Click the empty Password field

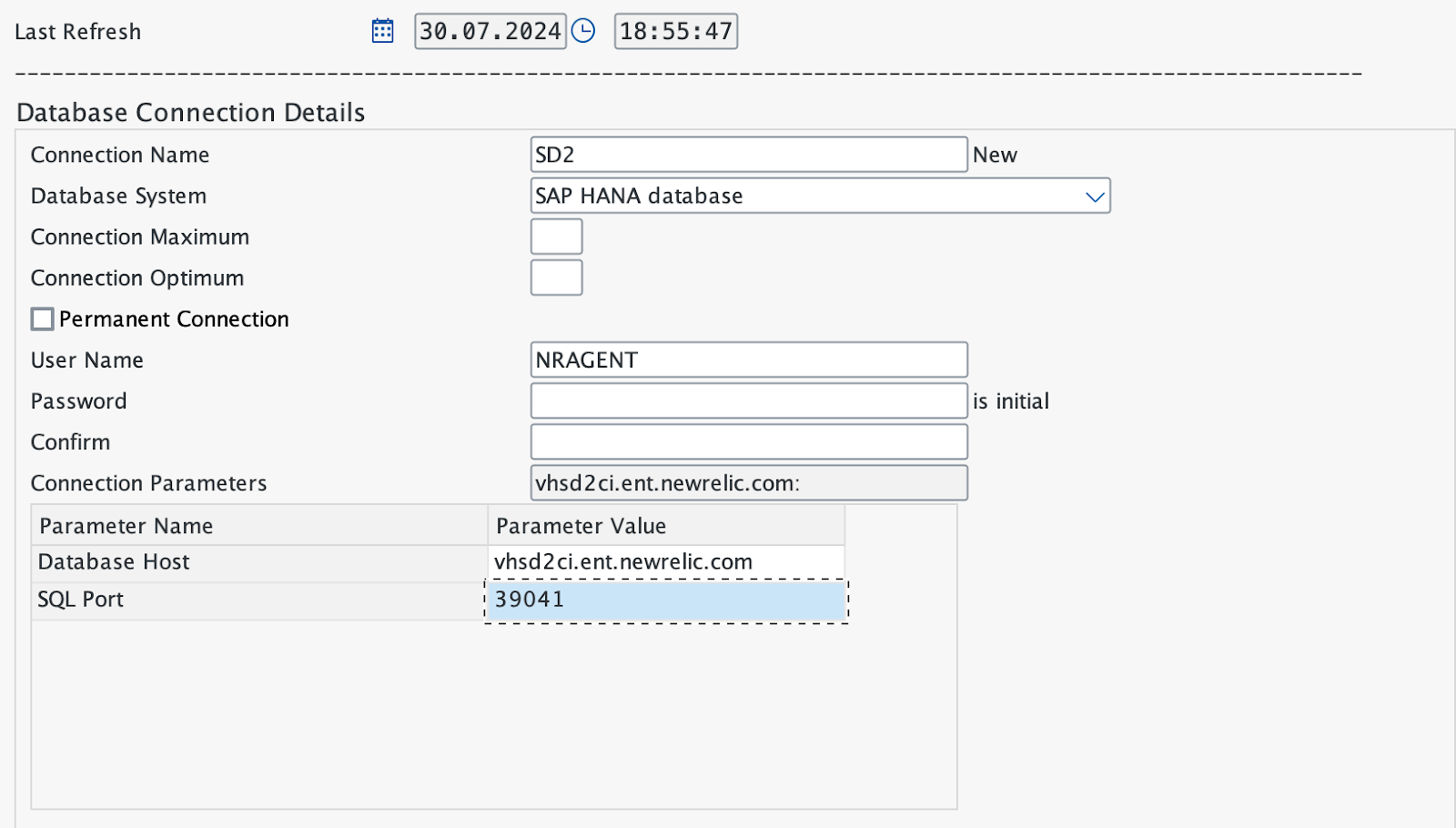(x=748, y=400)
